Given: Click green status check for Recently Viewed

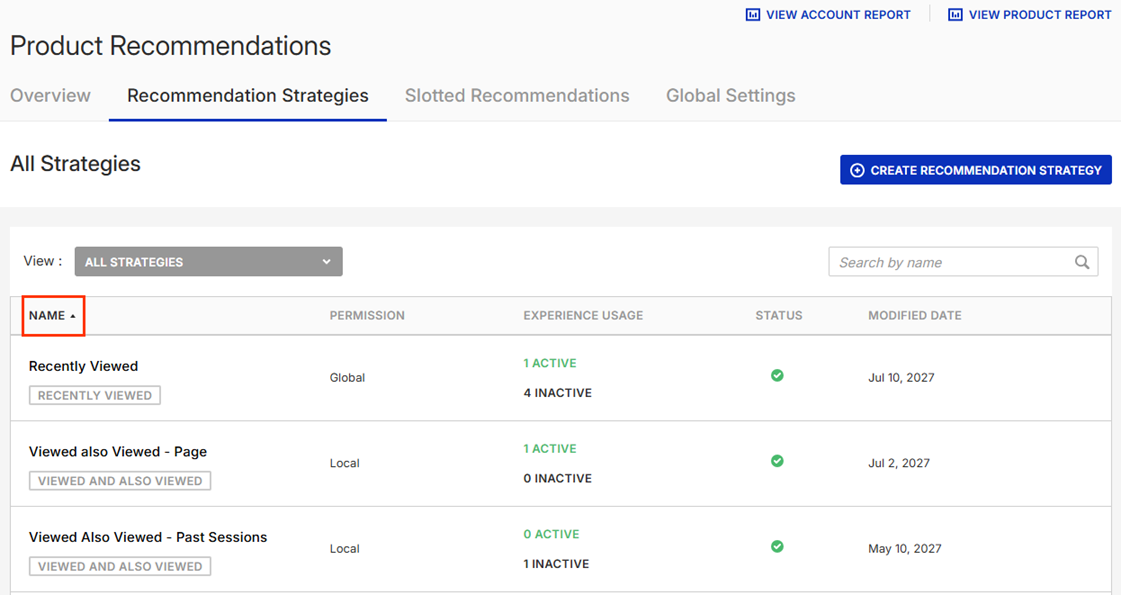Looking at the screenshot, I should [x=777, y=376].
